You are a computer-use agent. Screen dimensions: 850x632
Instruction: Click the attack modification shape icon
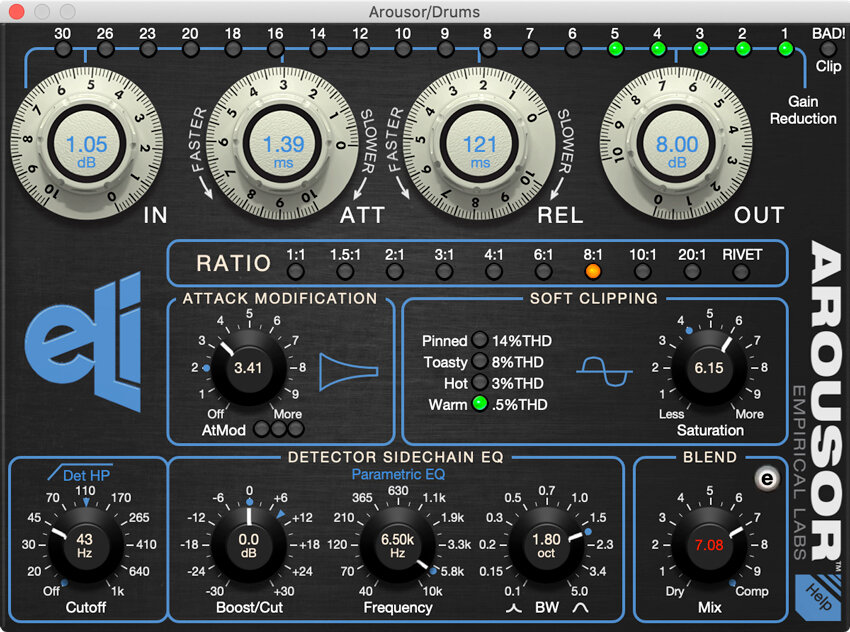[x=349, y=371]
